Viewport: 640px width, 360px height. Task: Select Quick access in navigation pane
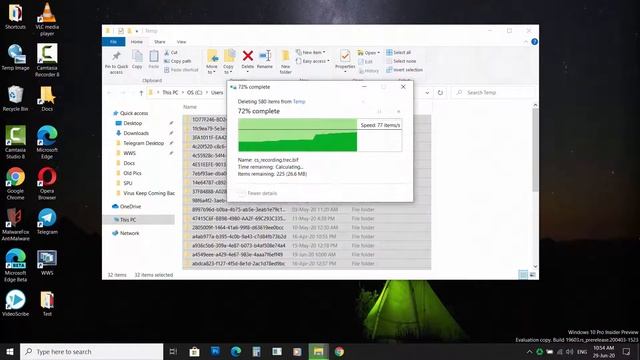point(134,113)
